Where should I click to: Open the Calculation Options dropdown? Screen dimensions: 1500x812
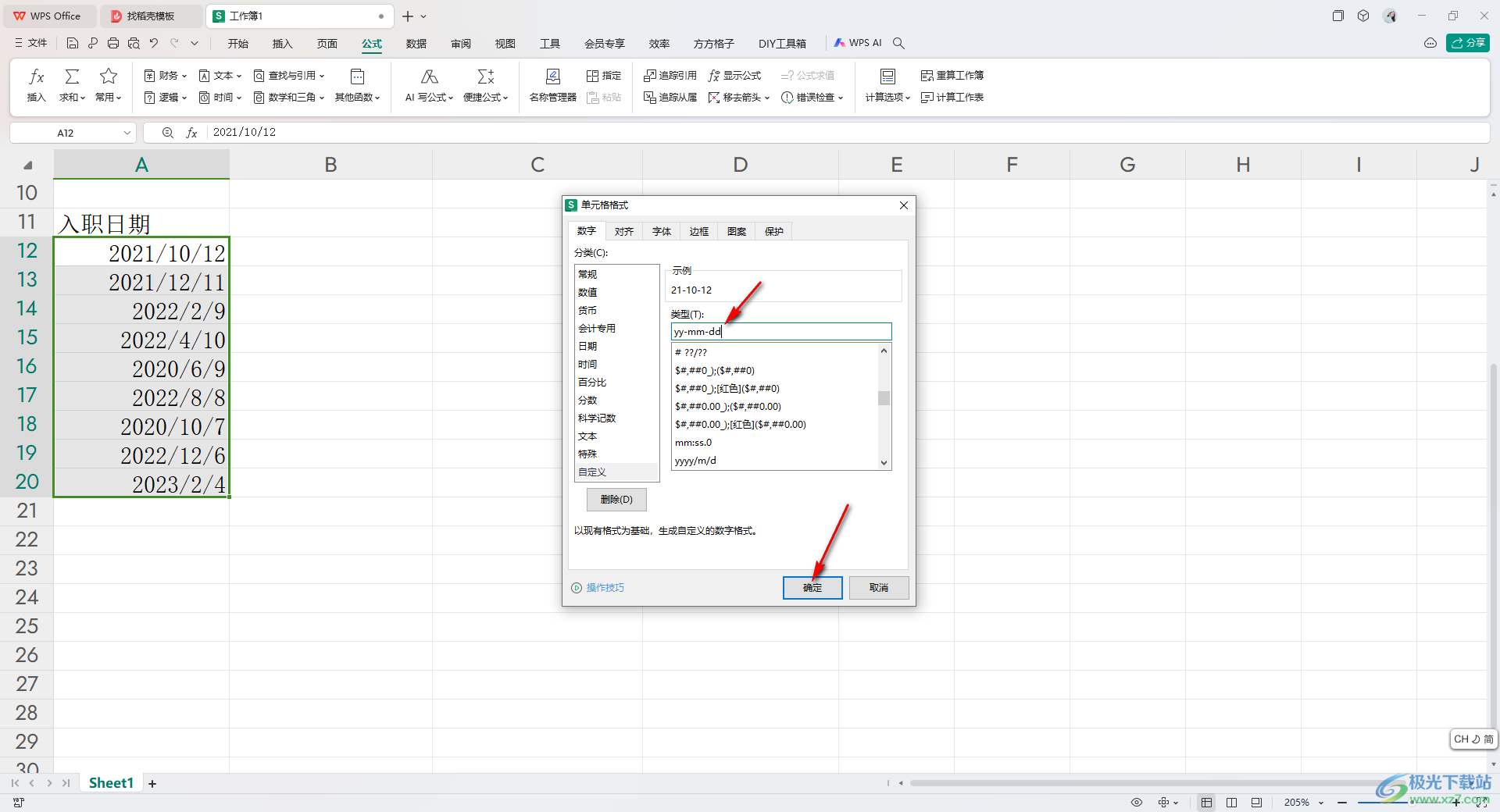(887, 98)
